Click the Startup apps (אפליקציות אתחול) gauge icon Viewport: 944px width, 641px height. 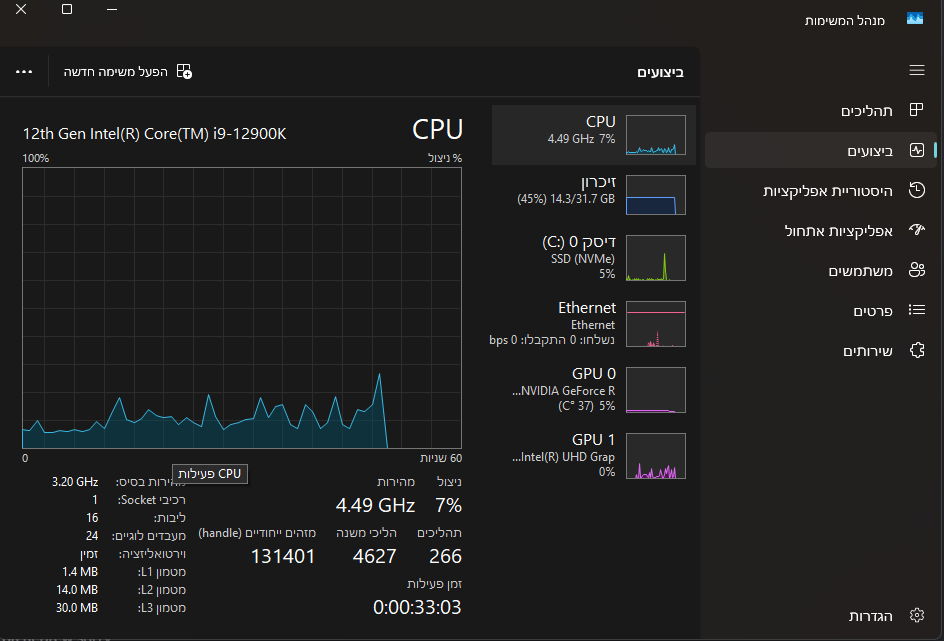click(916, 230)
